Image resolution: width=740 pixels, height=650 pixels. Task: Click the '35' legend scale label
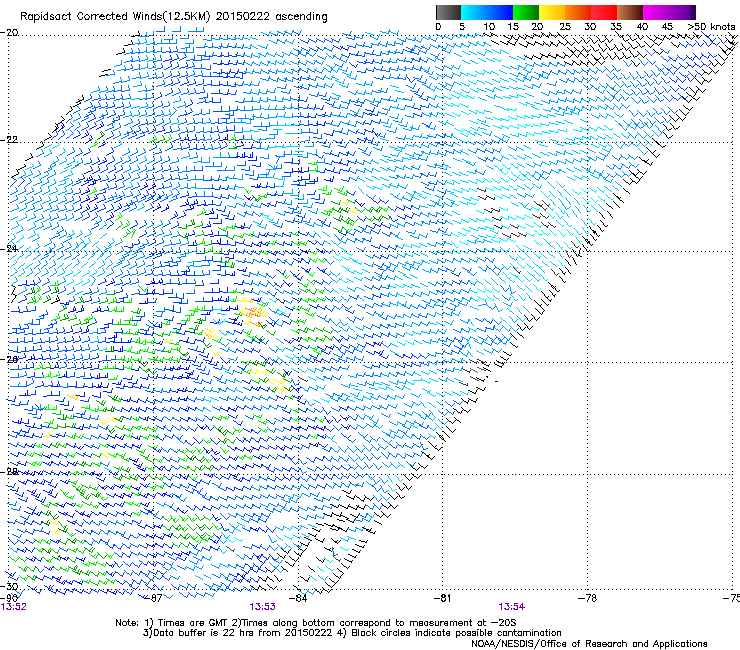(616, 27)
